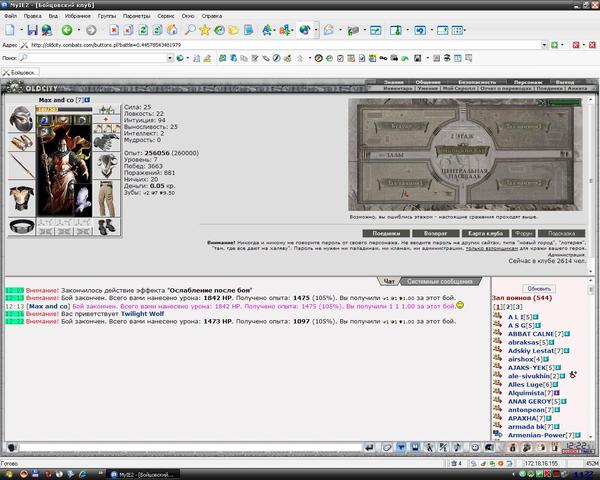
Task: Click the bracers equipment slot
Action: tap(21, 142)
